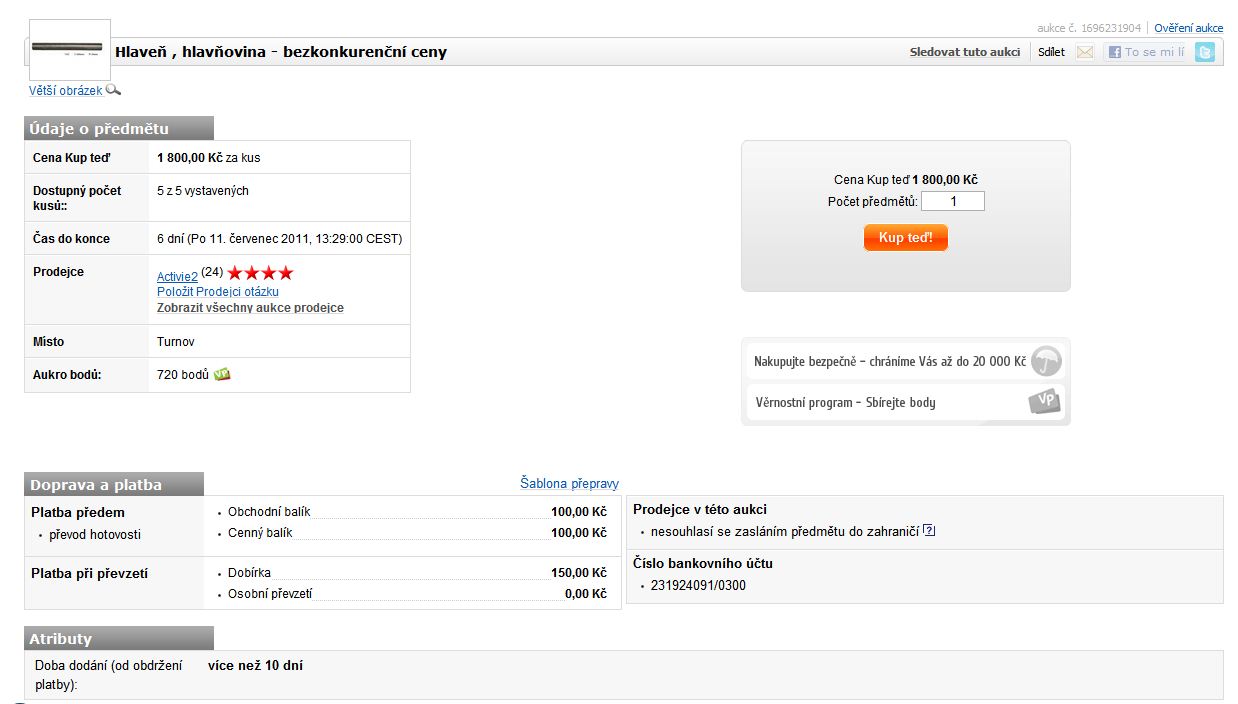1238x704 pixels.
Task: Click the green VP points badge icon
Action: tap(222, 375)
